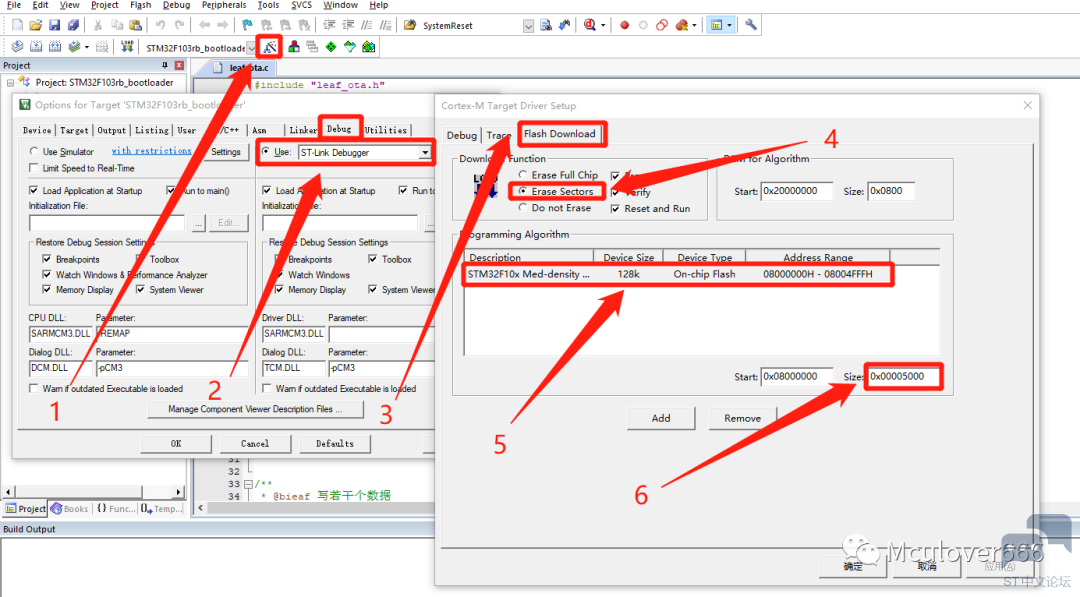Viewport: 1080px width, 597px height.
Task: Collapse the Project STM32F103rb_bootloader tree node
Action: [x=10, y=83]
